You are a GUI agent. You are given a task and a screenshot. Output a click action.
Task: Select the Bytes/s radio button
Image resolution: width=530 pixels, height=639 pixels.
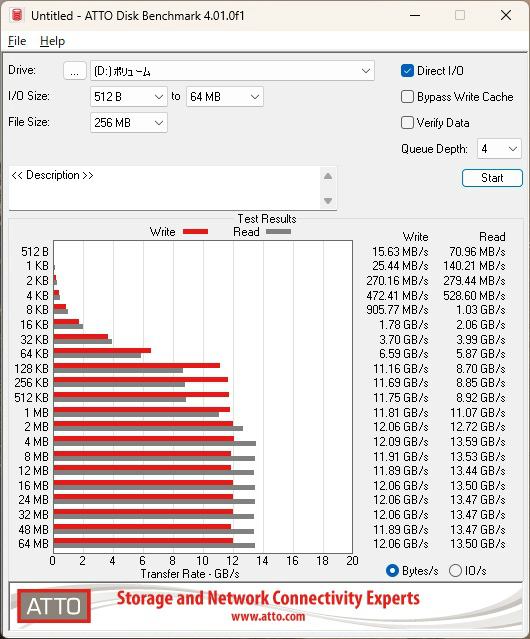(x=392, y=571)
